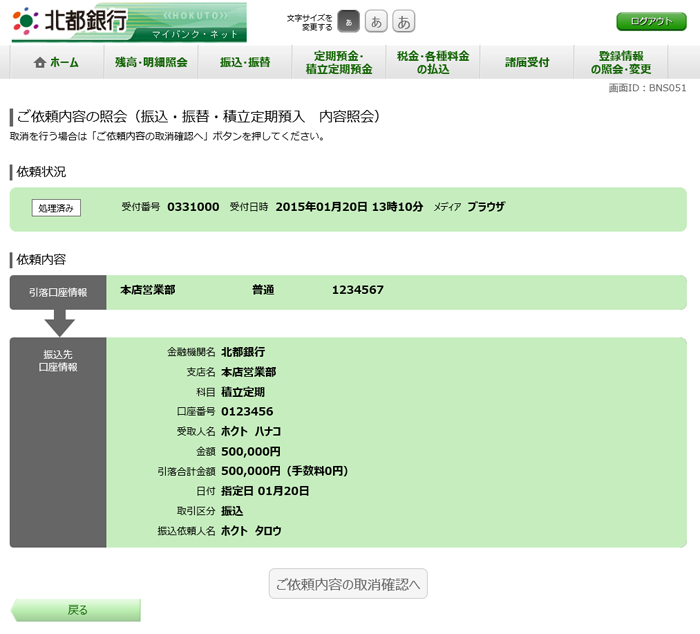
Task: Click the gray down arrow below 引落口座情報
Action: click(59, 322)
